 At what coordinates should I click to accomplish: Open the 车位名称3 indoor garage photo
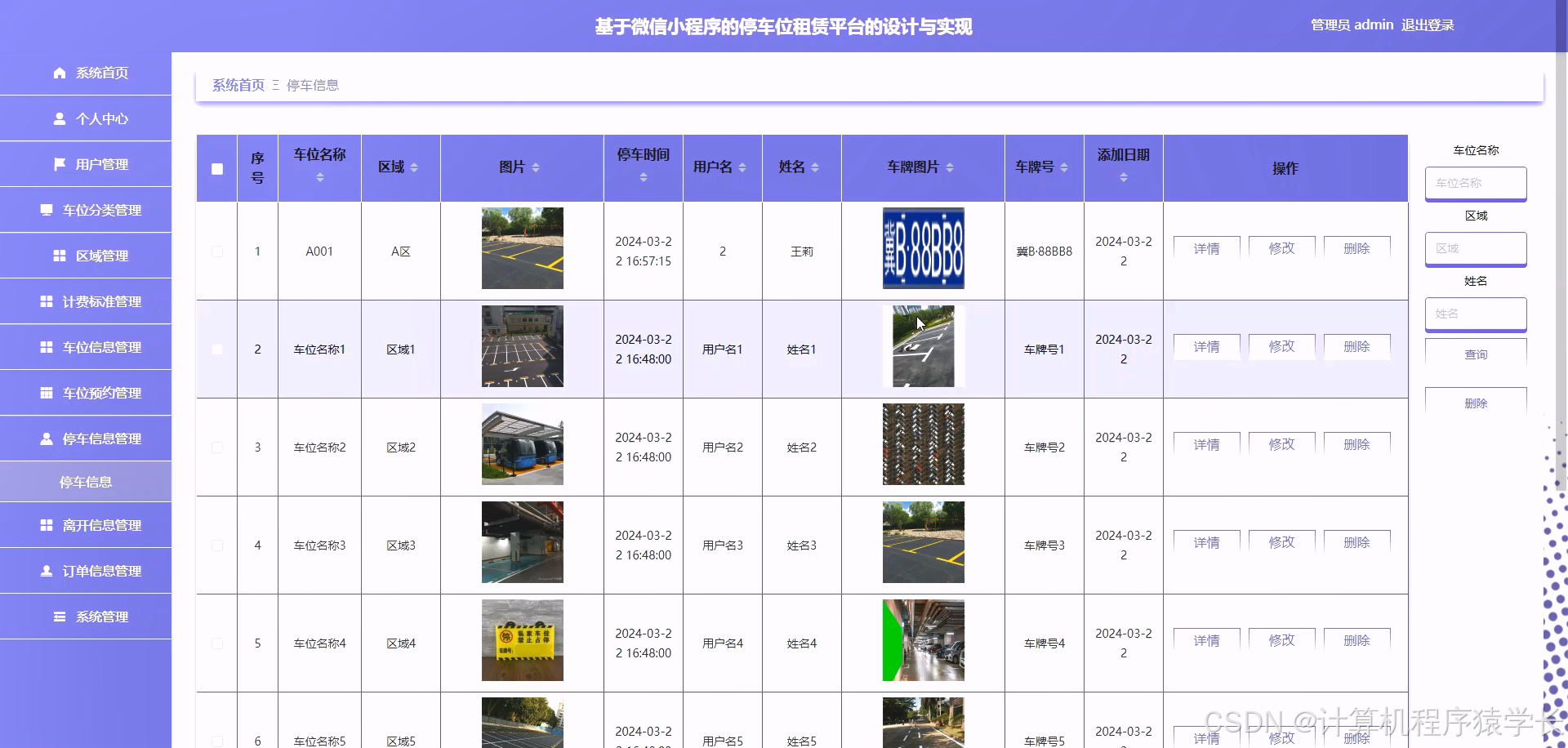[x=523, y=542]
